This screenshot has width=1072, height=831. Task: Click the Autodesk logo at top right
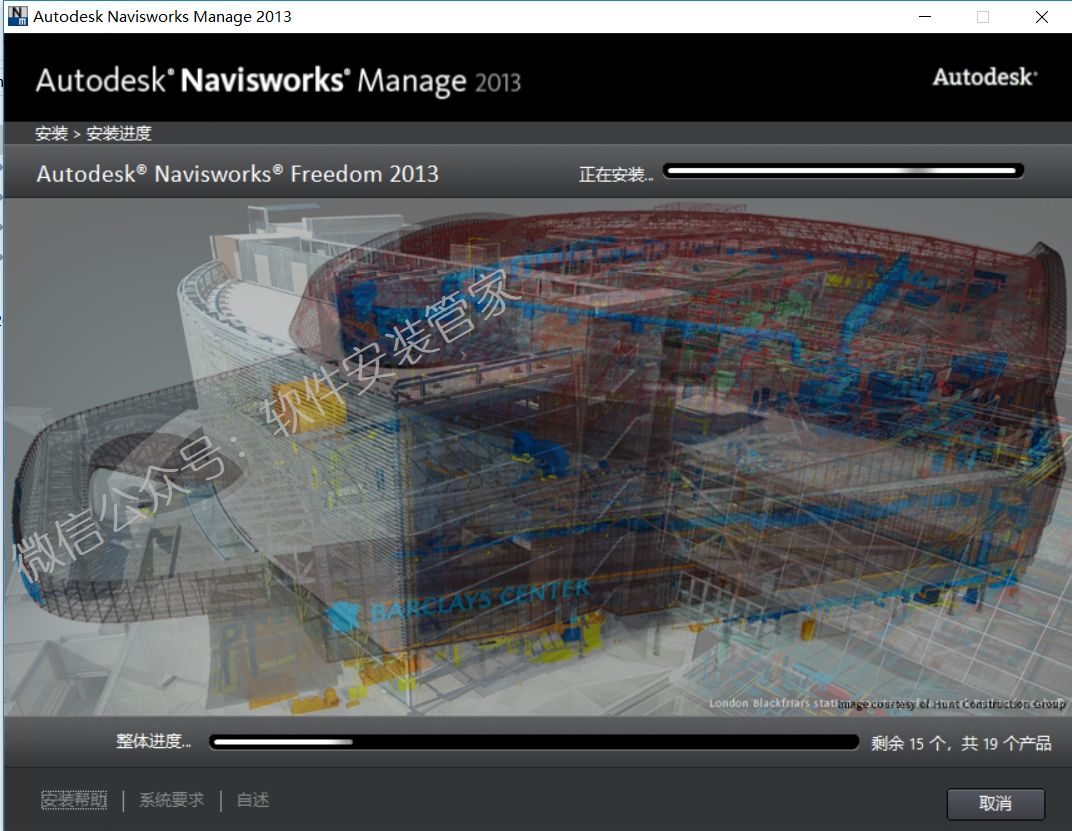(984, 77)
